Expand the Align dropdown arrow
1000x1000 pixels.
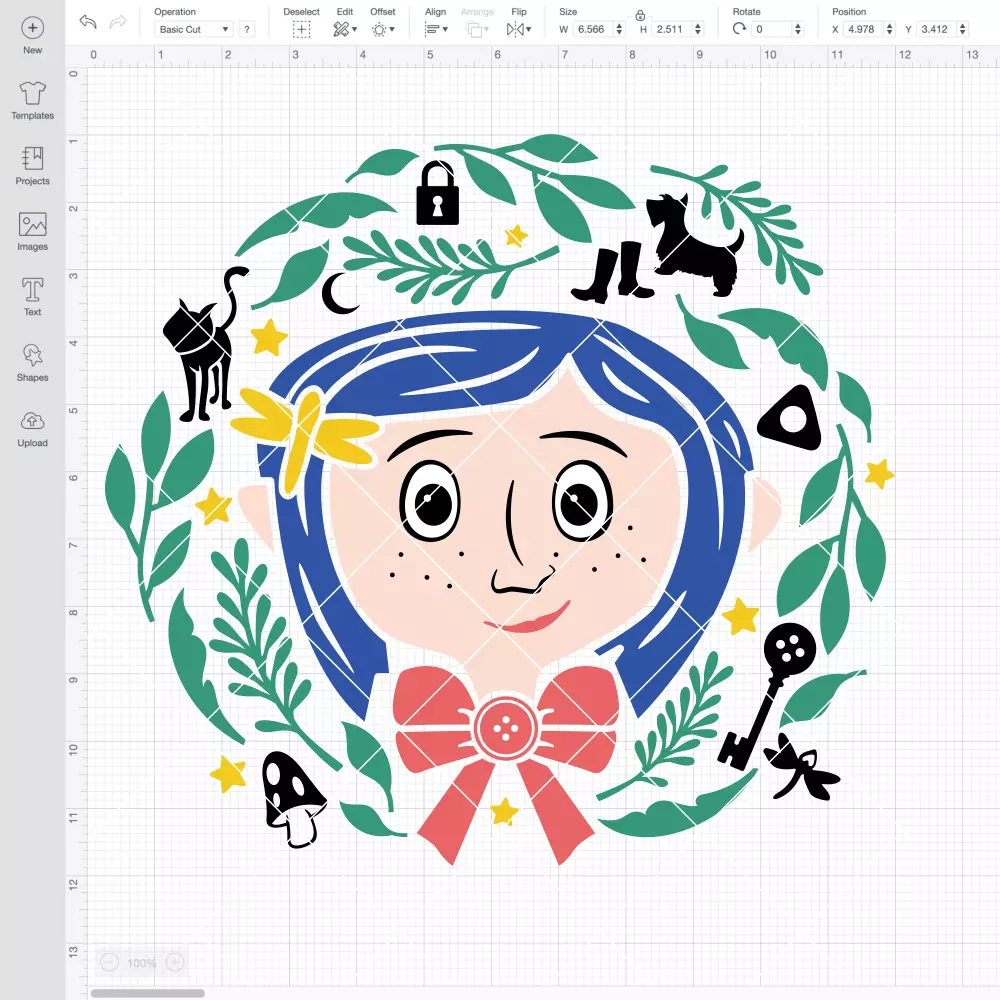point(445,29)
